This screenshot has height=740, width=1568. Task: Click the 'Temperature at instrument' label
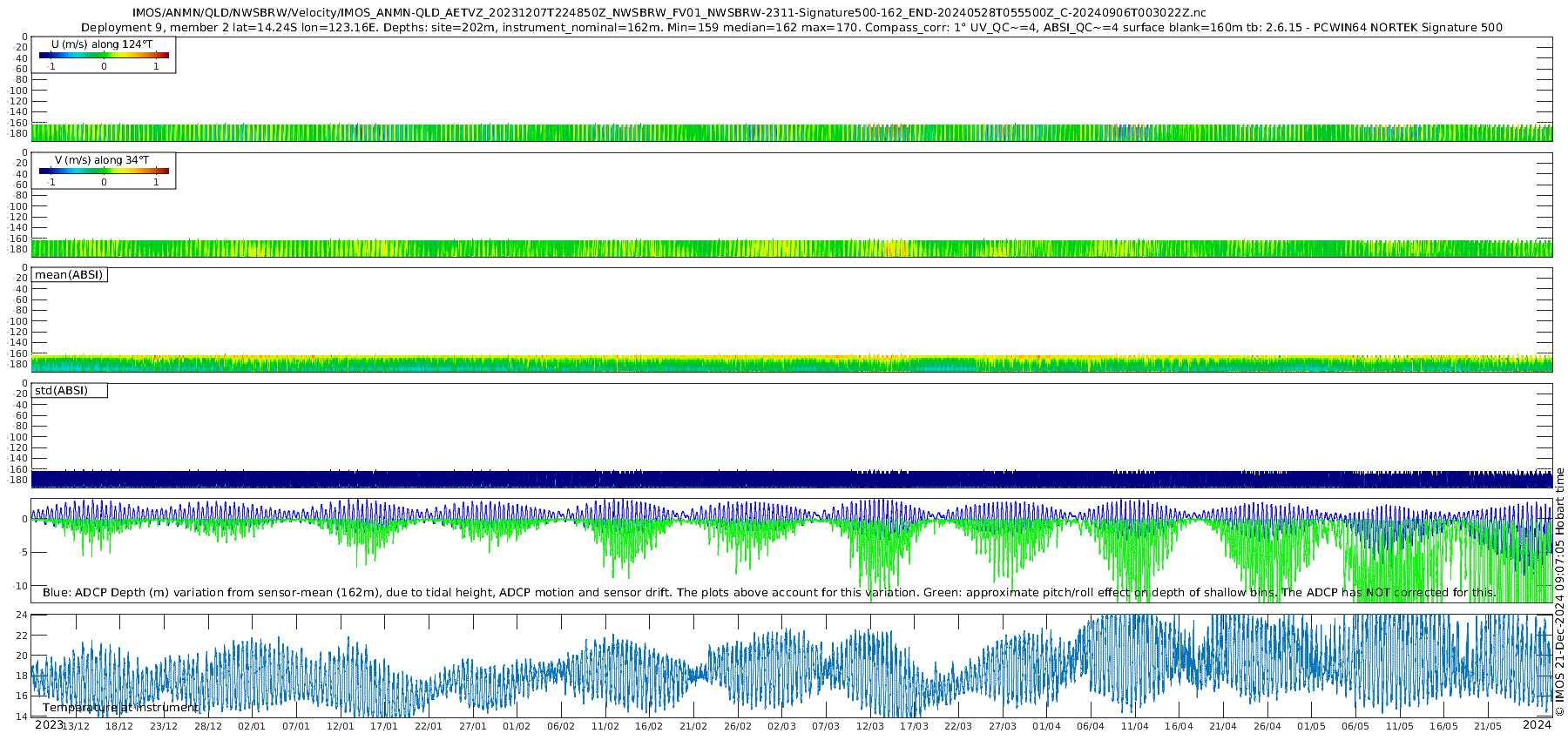tap(120, 708)
